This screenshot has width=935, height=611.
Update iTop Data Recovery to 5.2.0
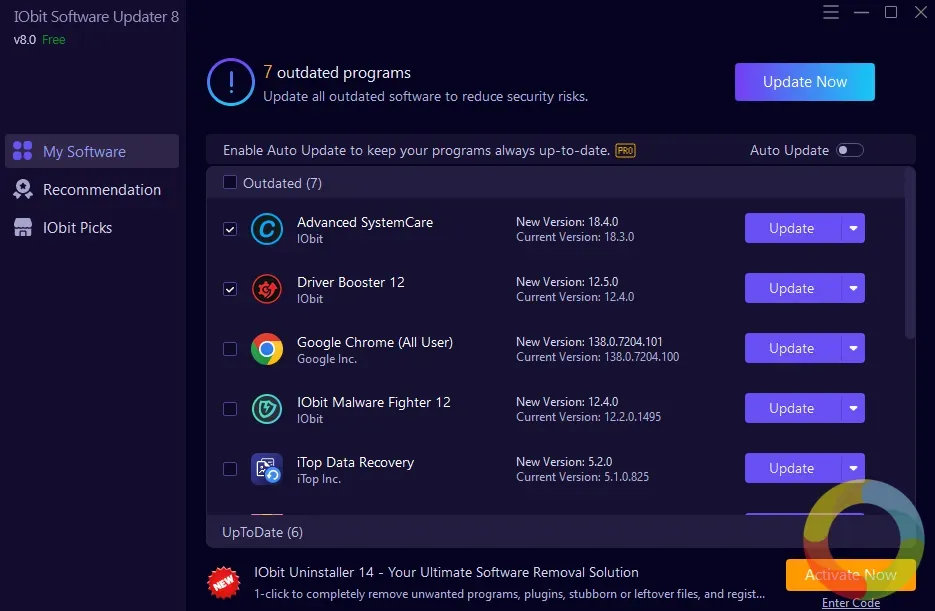(792, 469)
